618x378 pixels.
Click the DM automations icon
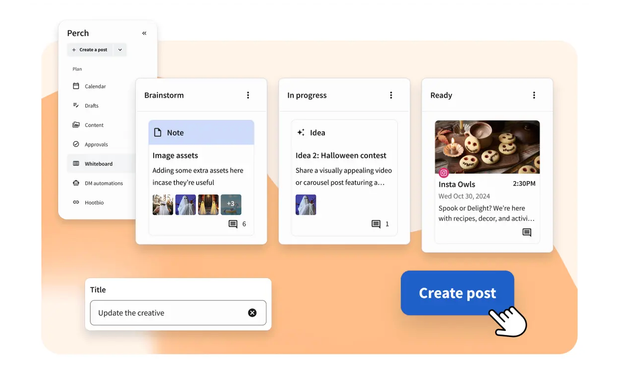[x=76, y=183]
